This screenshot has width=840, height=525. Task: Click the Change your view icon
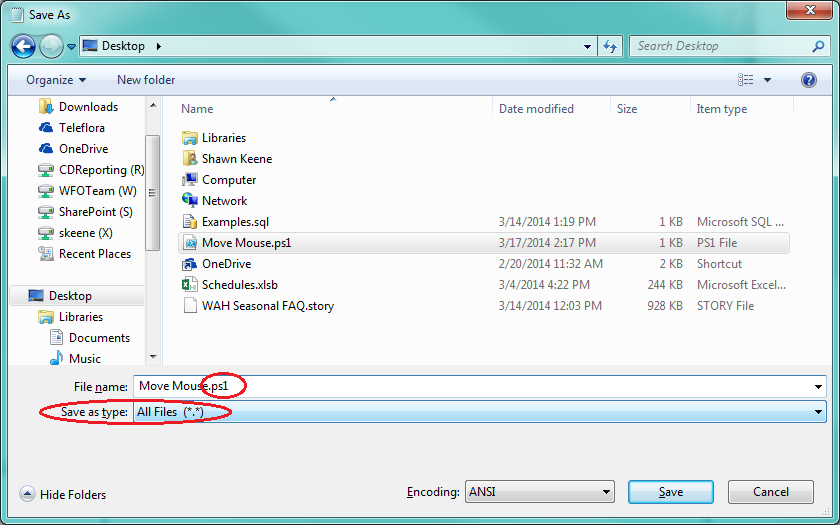click(x=746, y=80)
